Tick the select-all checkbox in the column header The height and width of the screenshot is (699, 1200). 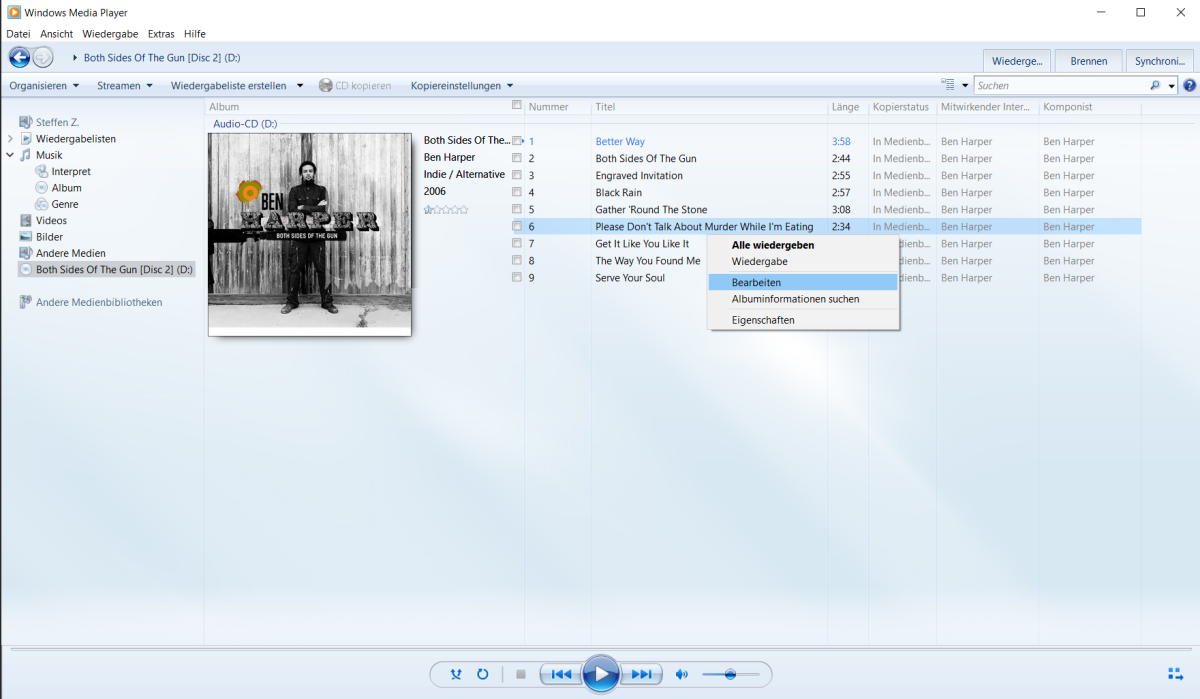point(517,105)
